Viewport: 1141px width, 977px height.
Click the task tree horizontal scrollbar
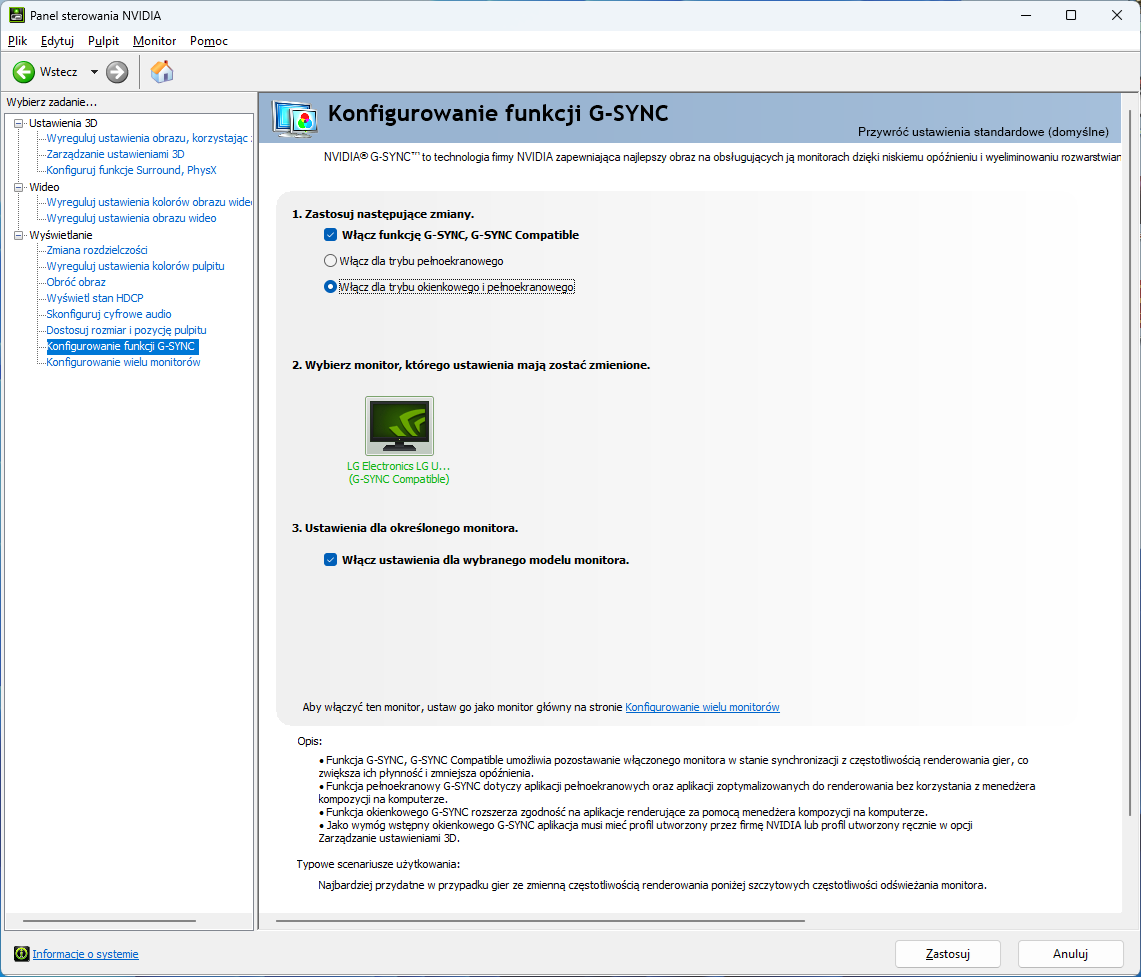[110, 921]
